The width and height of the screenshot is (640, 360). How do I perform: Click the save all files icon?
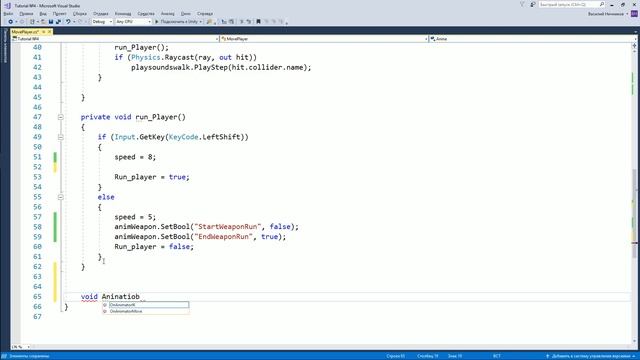(x=58, y=22)
